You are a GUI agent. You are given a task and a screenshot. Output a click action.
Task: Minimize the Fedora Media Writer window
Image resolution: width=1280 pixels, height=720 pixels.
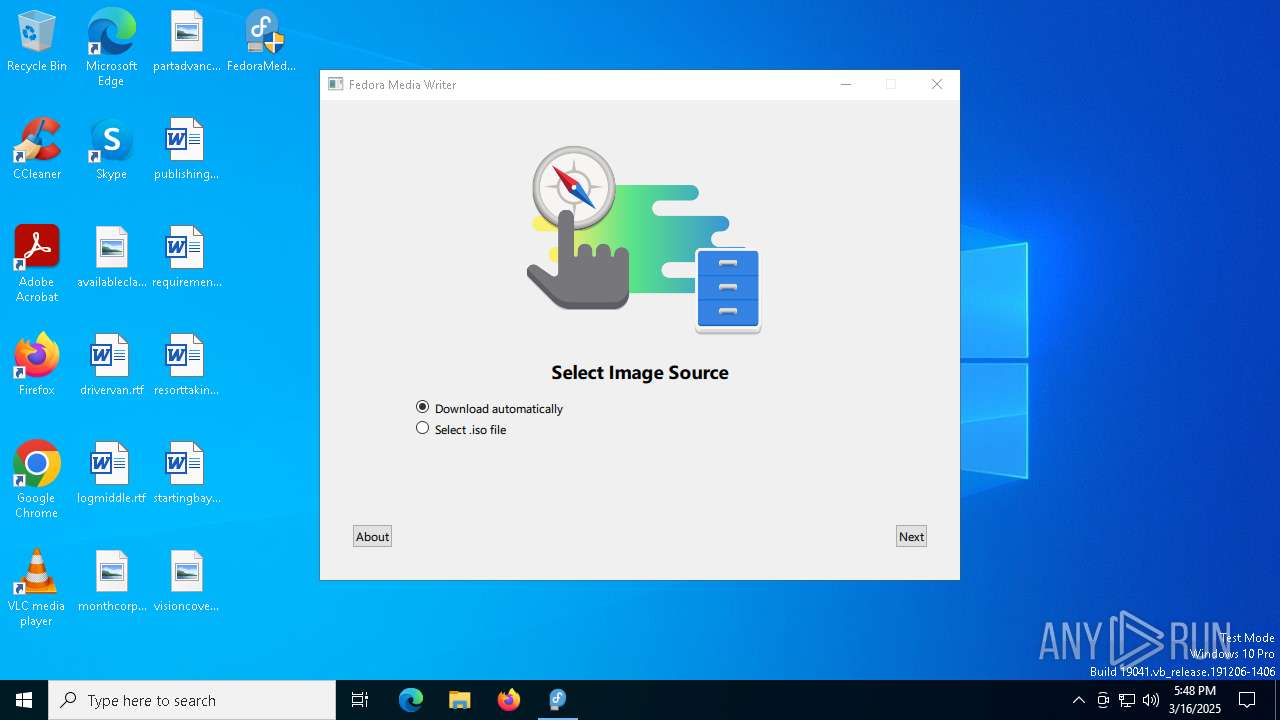pyautogui.click(x=846, y=84)
